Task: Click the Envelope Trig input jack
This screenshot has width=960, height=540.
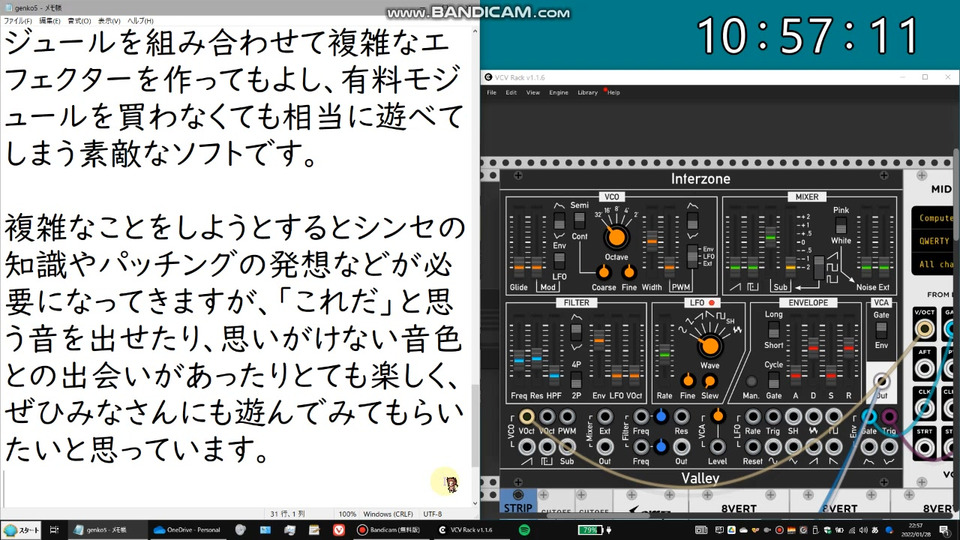Action: pos(890,417)
